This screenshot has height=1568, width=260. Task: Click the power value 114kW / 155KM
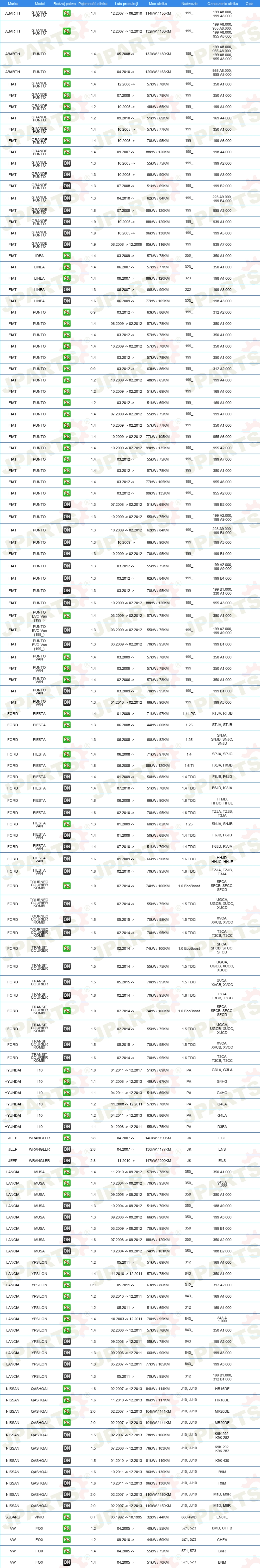click(x=158, y=13)
